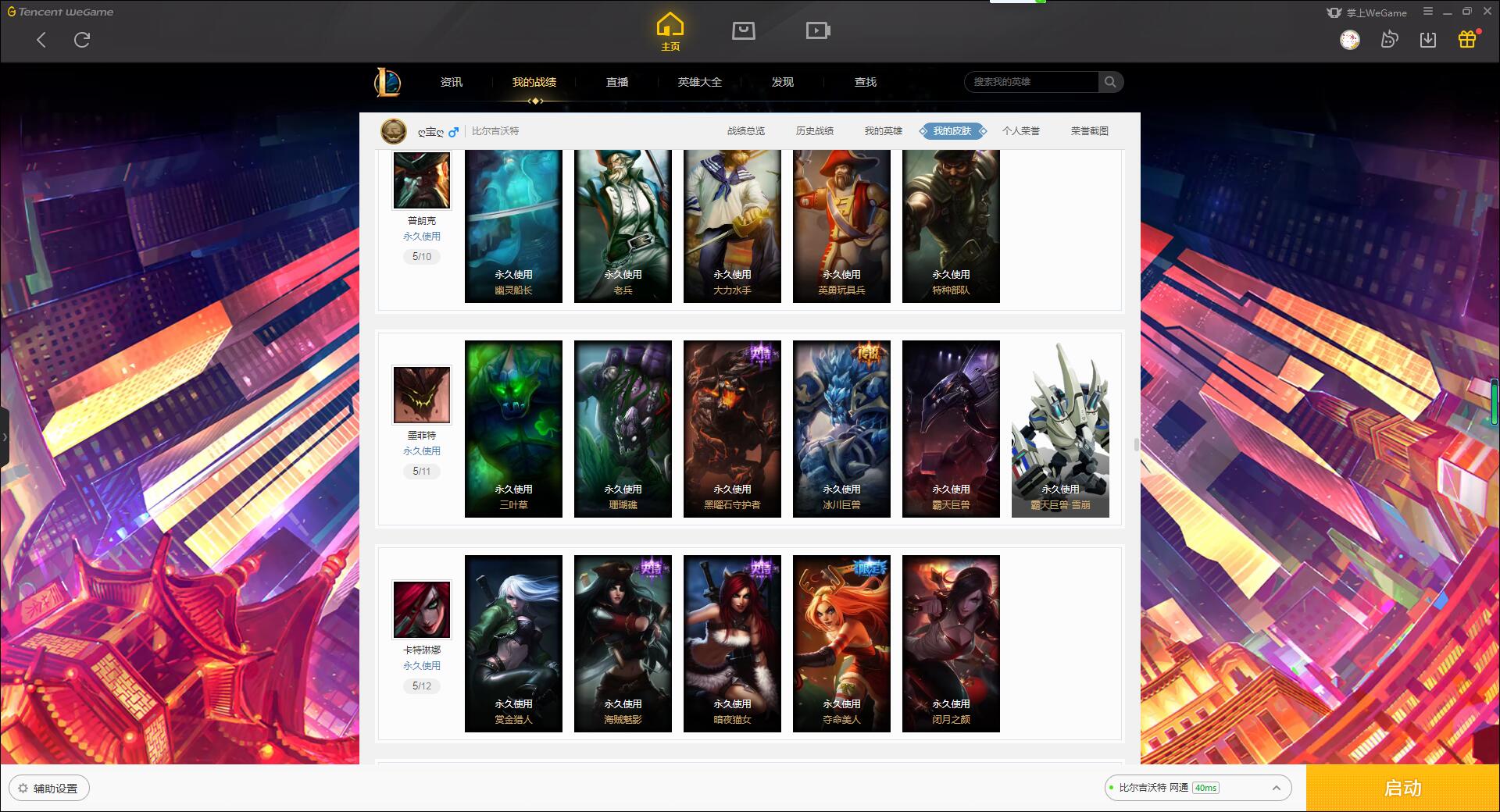Screen dimensions: 1500x812
Task: Open the 霸天巨兽 skin card
Action: pyautogui.click(x=951, y=429)
